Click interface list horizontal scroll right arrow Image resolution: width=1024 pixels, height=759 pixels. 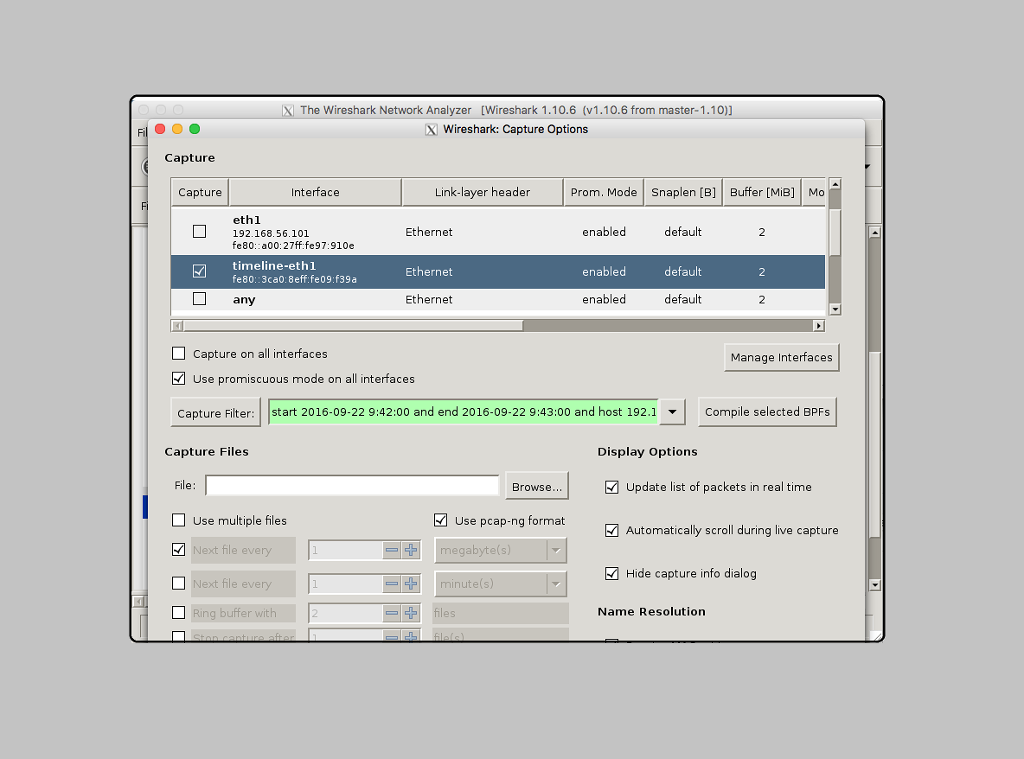click(818, 325)
